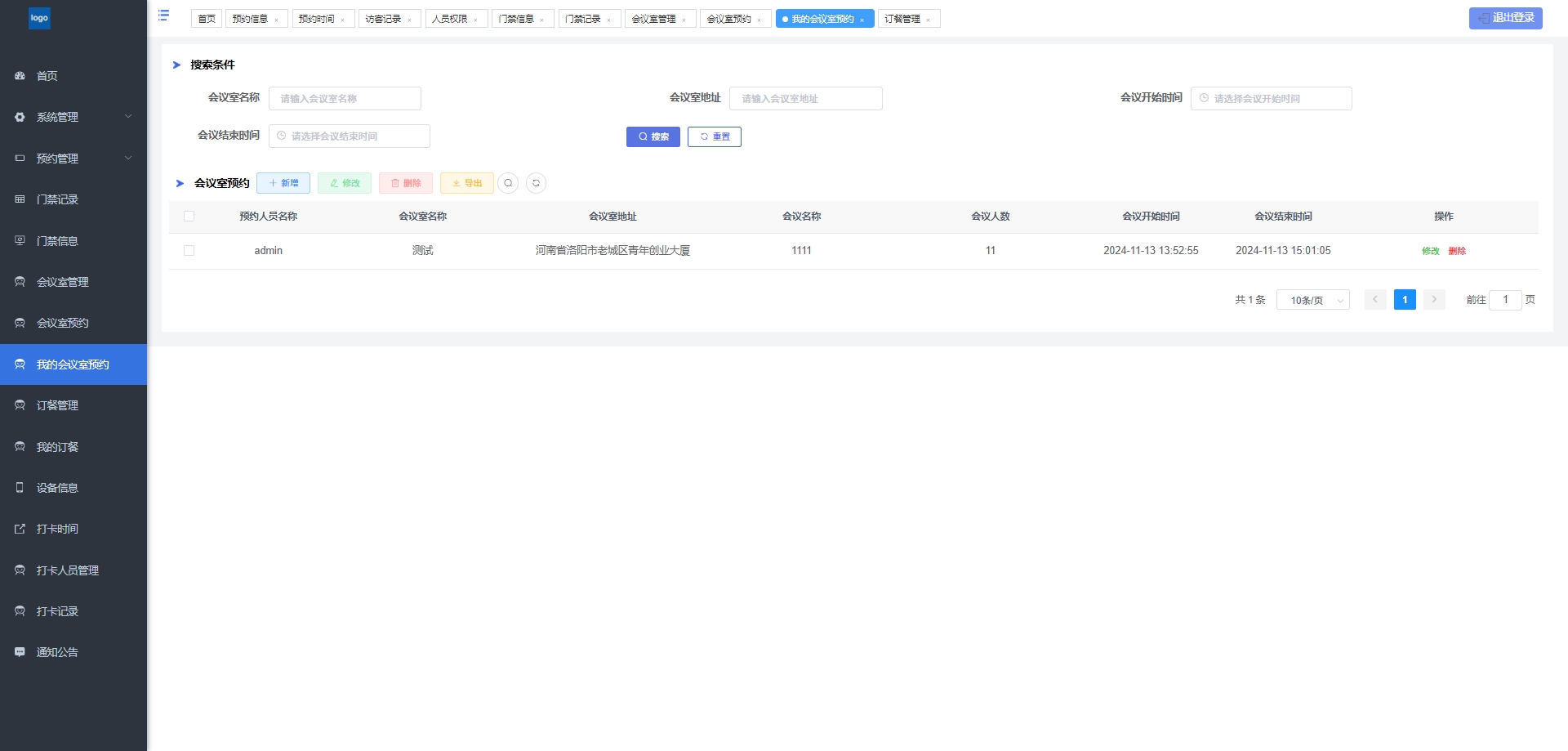This screenshot has height=751, width=1568.
Task: Go to the previous page arrow
Action: (x=1375, y=300)
